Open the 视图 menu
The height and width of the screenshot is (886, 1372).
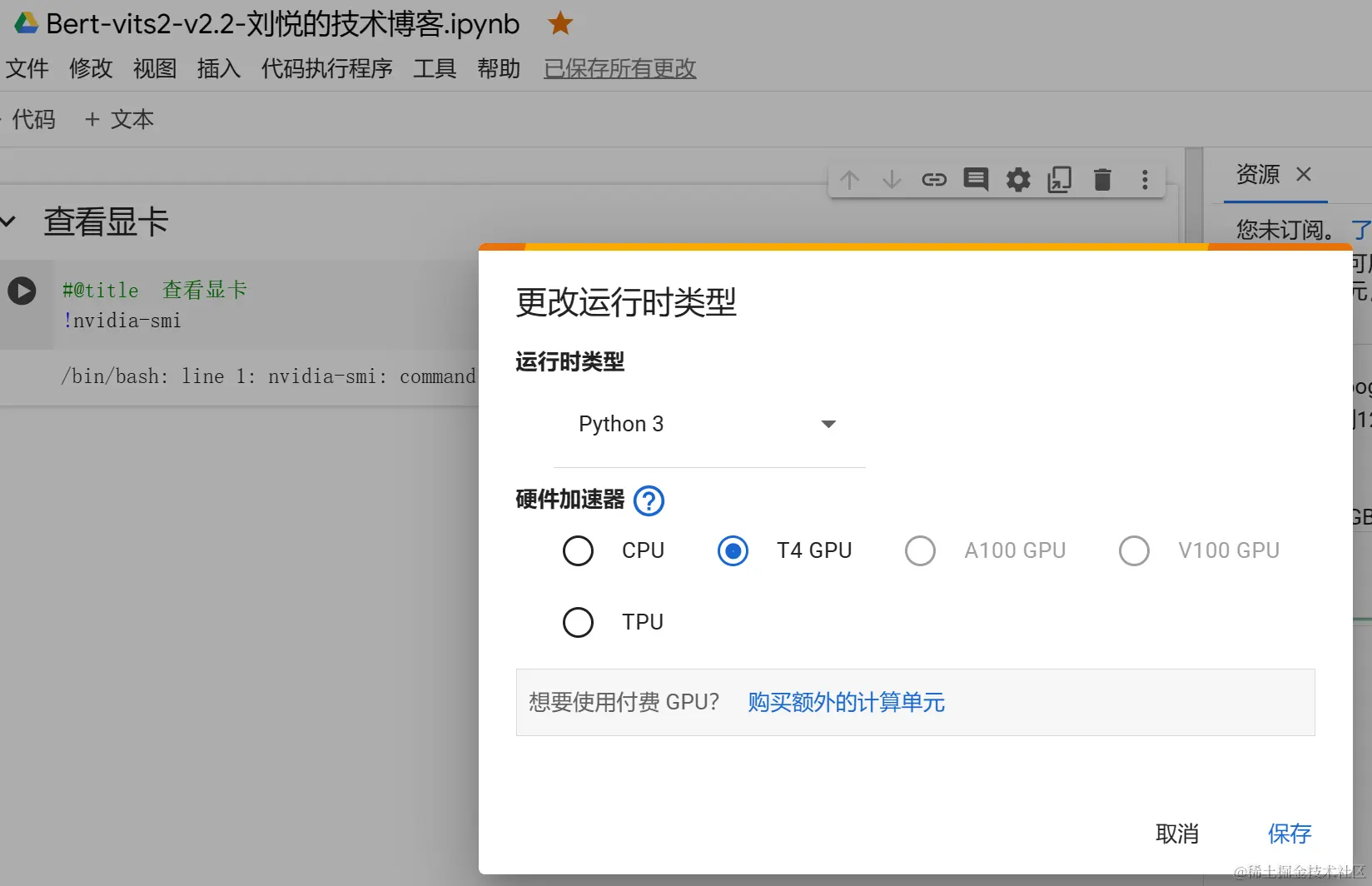point(155,68)
